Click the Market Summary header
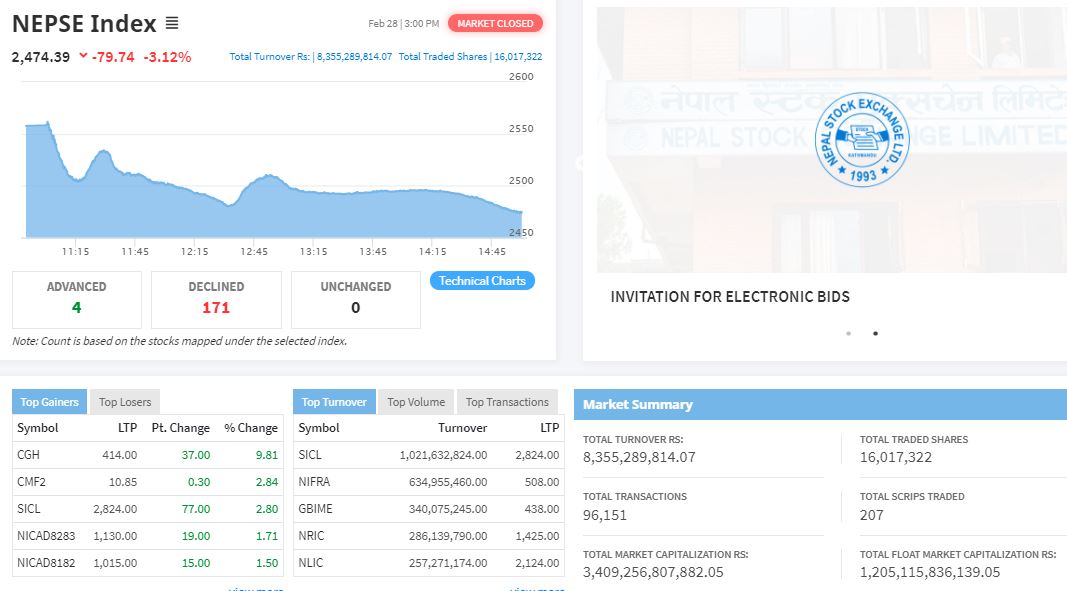Image resolution: width=1067 pixels, height=591 pixels. 821,404
